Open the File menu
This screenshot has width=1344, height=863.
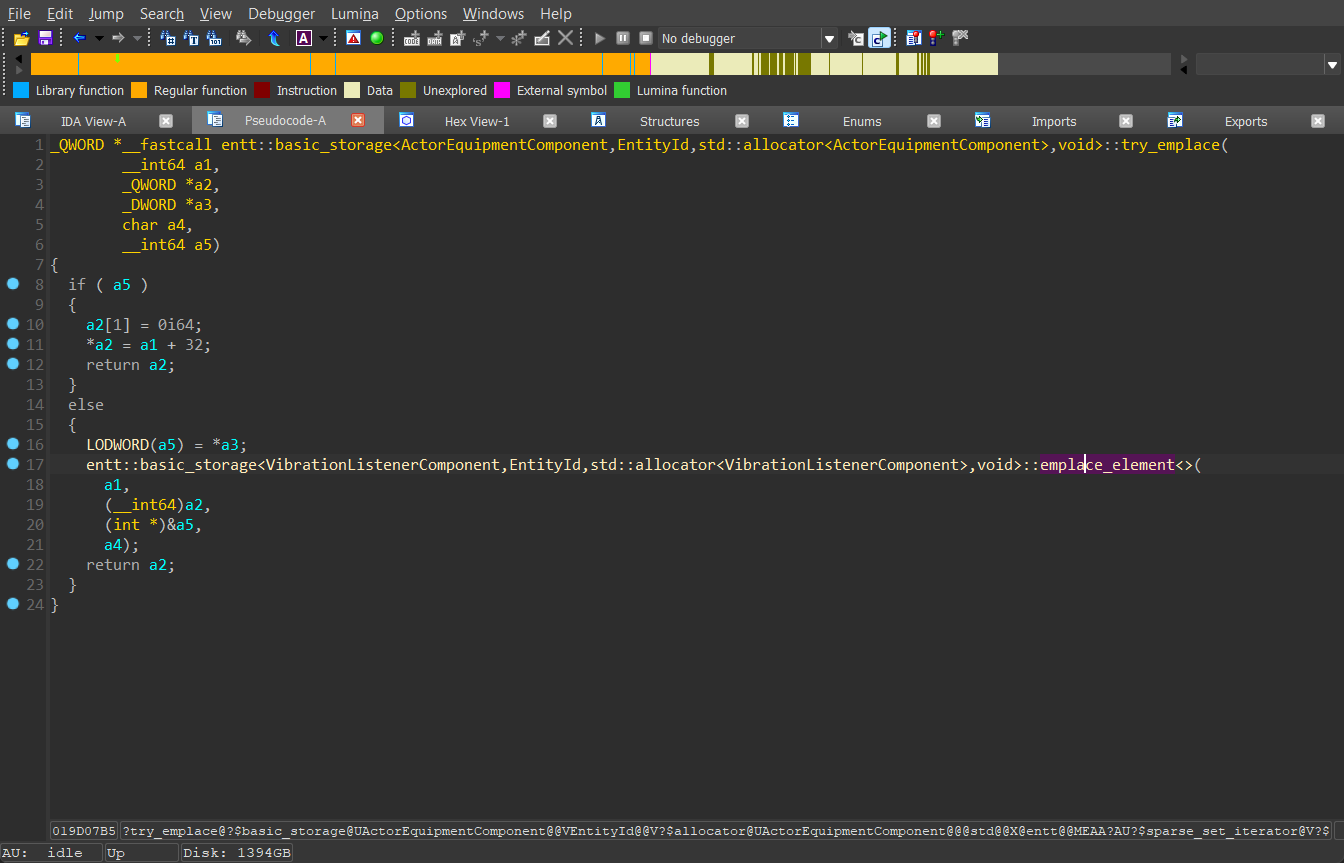tap(19, 13)
